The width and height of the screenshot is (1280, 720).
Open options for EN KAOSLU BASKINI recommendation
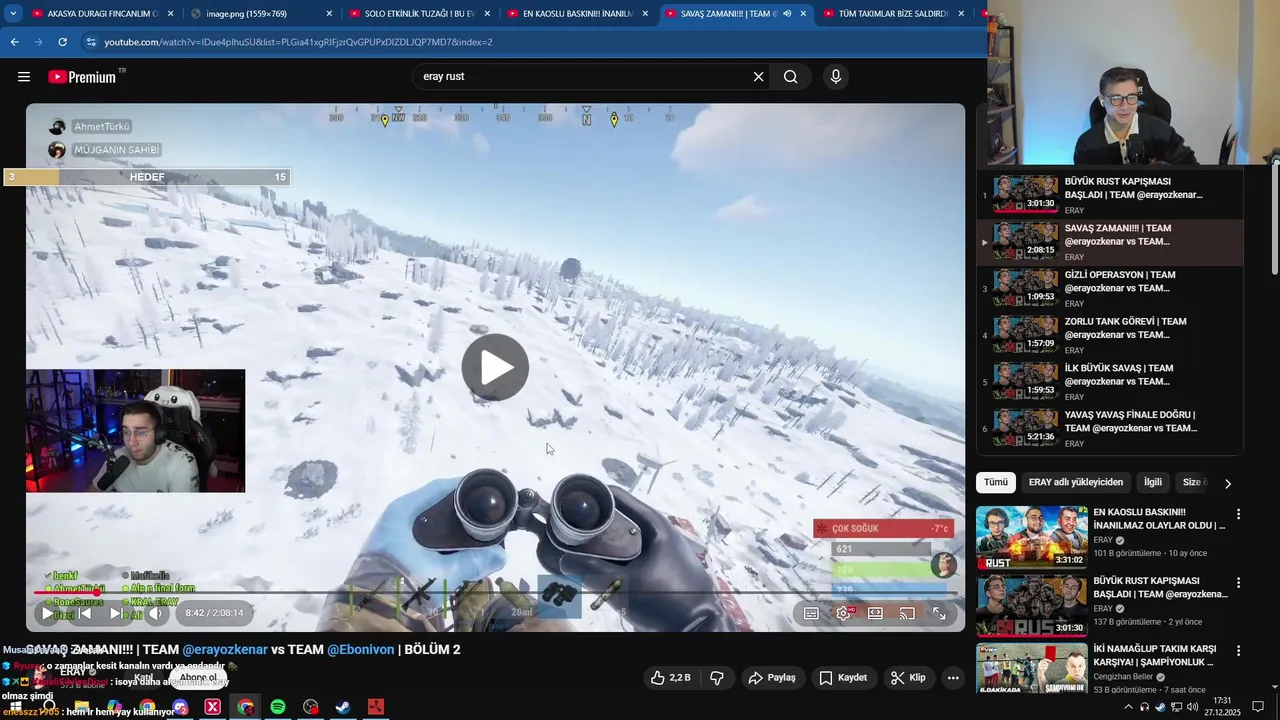pos(1238,514)
